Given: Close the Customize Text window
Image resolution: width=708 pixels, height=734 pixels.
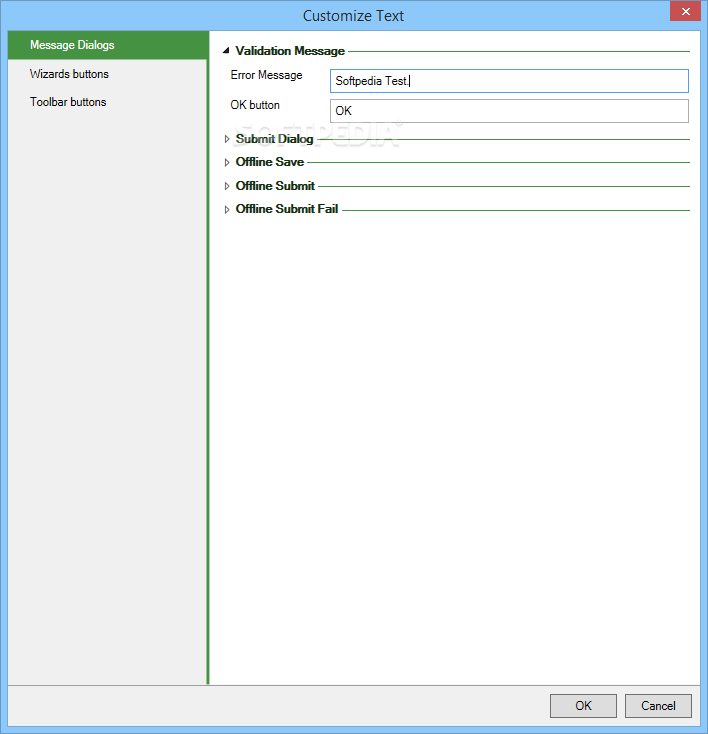Looking at the screenshot, I should [685, 11].
